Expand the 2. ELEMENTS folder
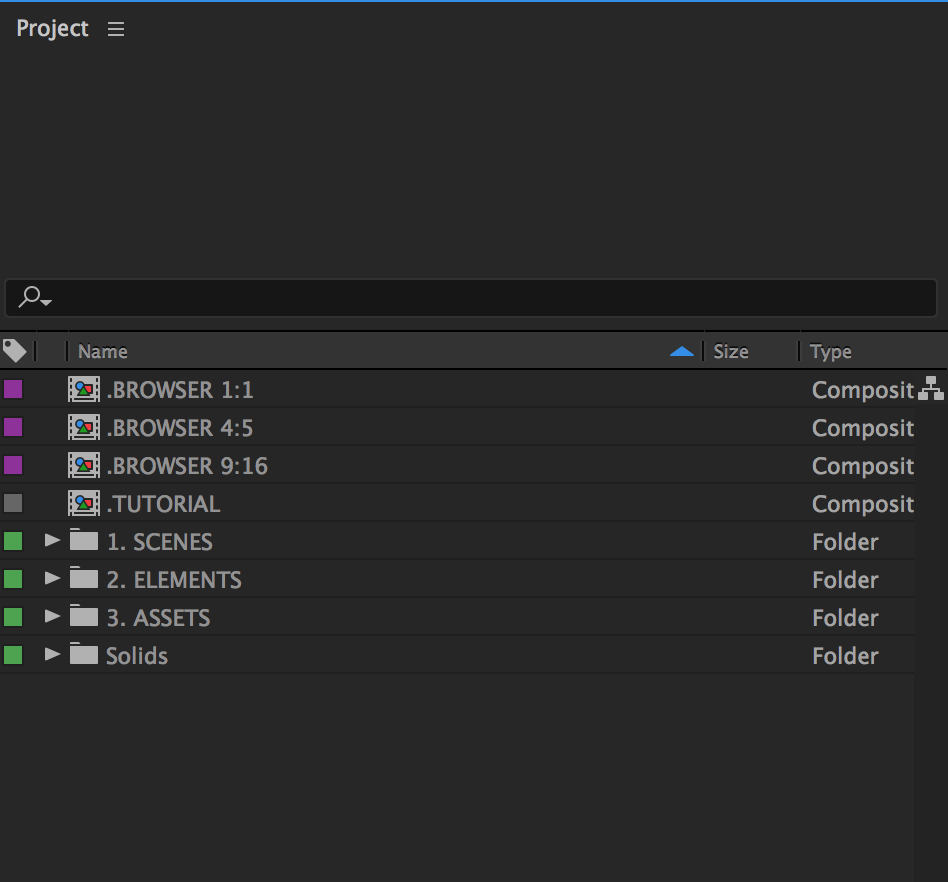 tap(53, 579)
